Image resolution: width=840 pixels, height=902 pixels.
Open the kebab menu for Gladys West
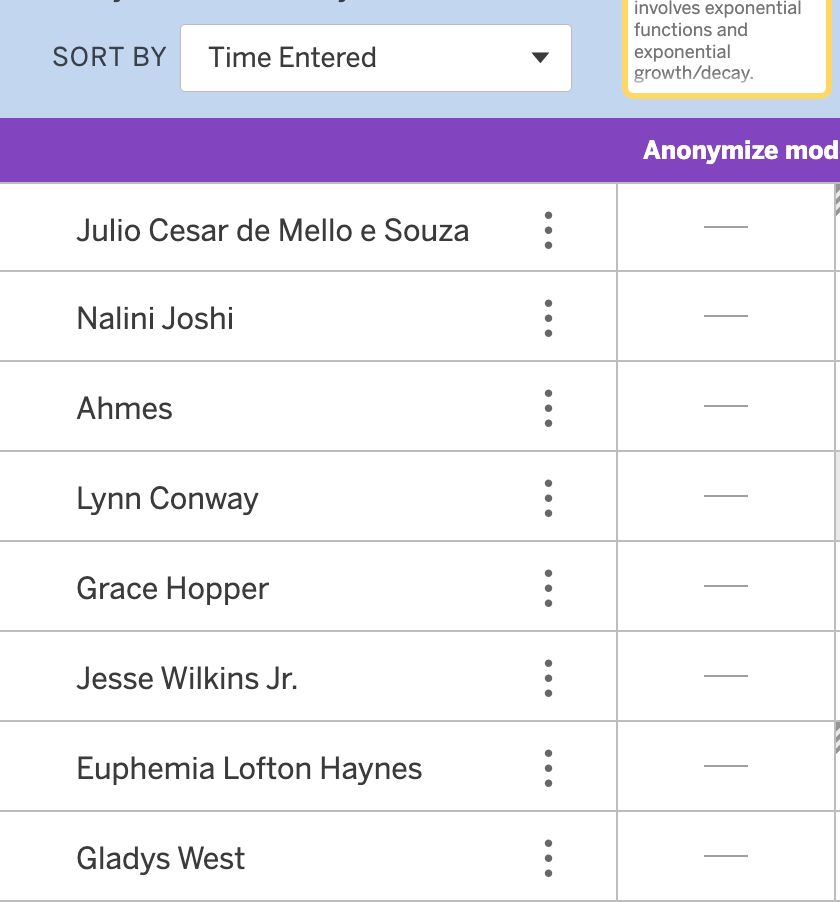(x=548, y=858)
